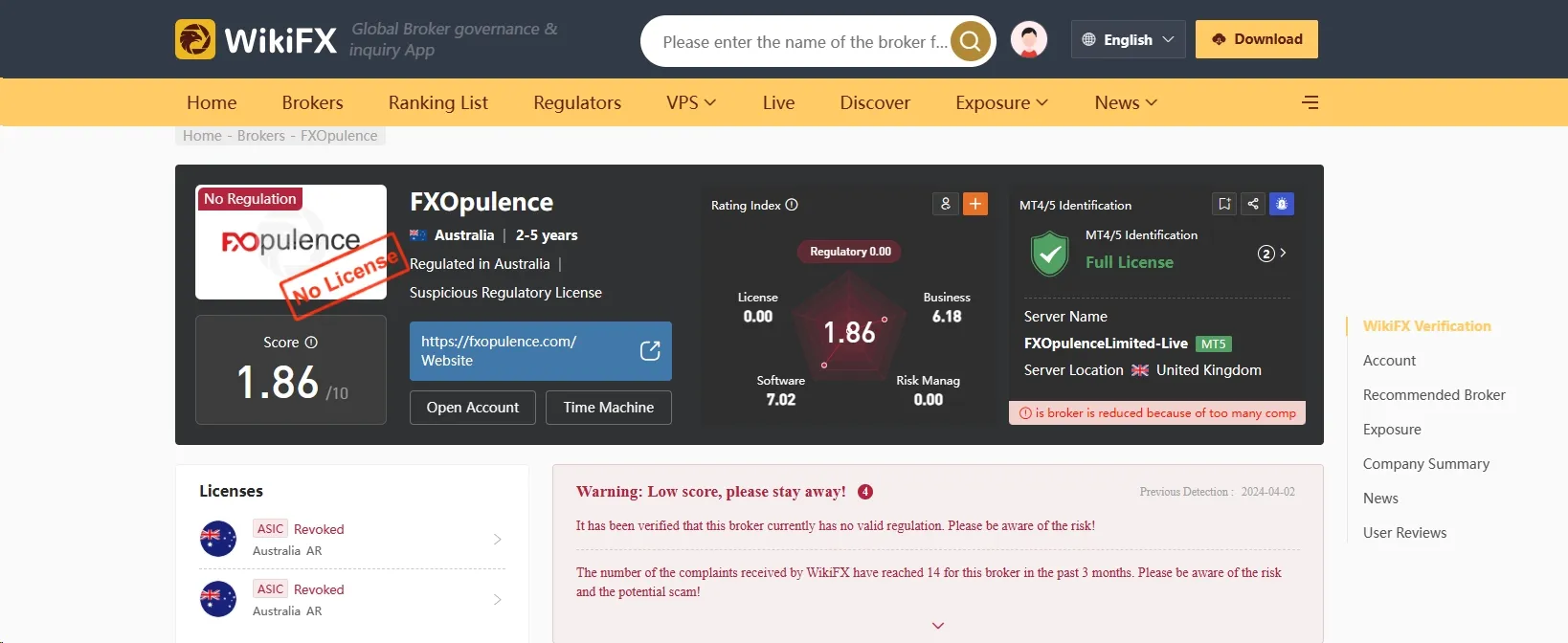Click the WikiFX logo icon
This screenshot has width=1568, height=643.
[195, 39]
